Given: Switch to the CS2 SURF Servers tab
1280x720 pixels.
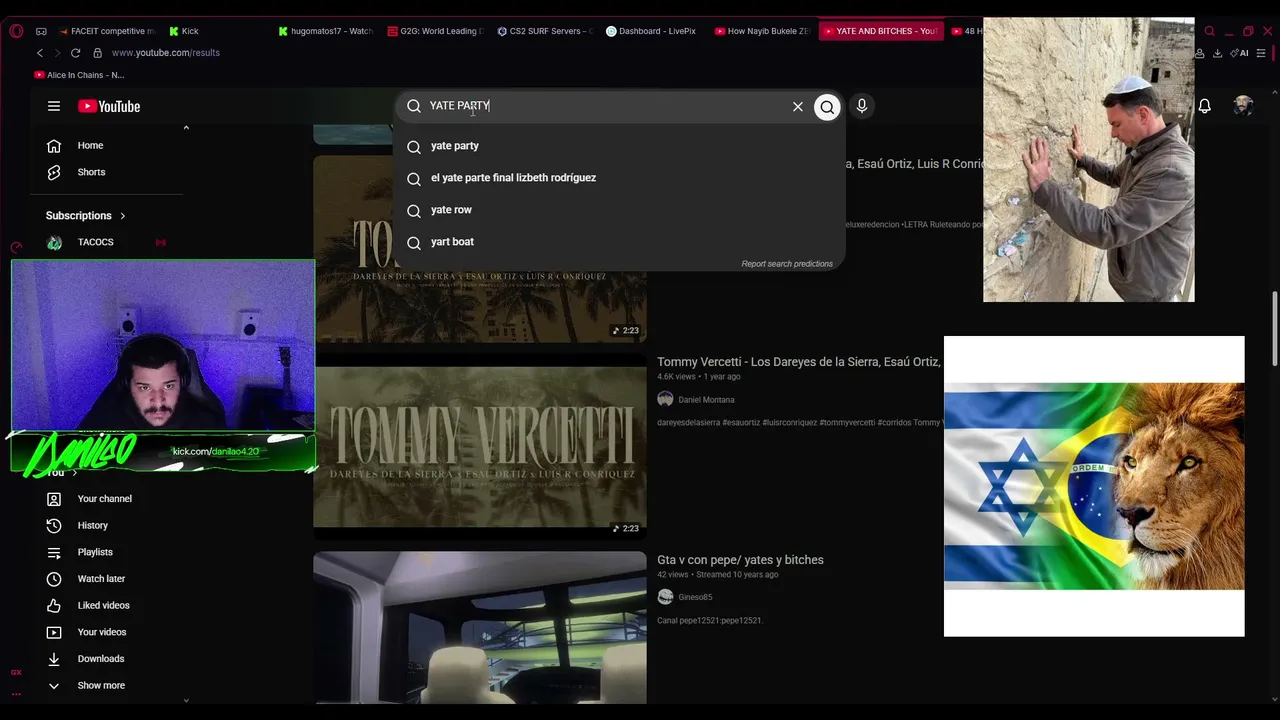Looking at the screenshot, I should (x=544, y=31).
